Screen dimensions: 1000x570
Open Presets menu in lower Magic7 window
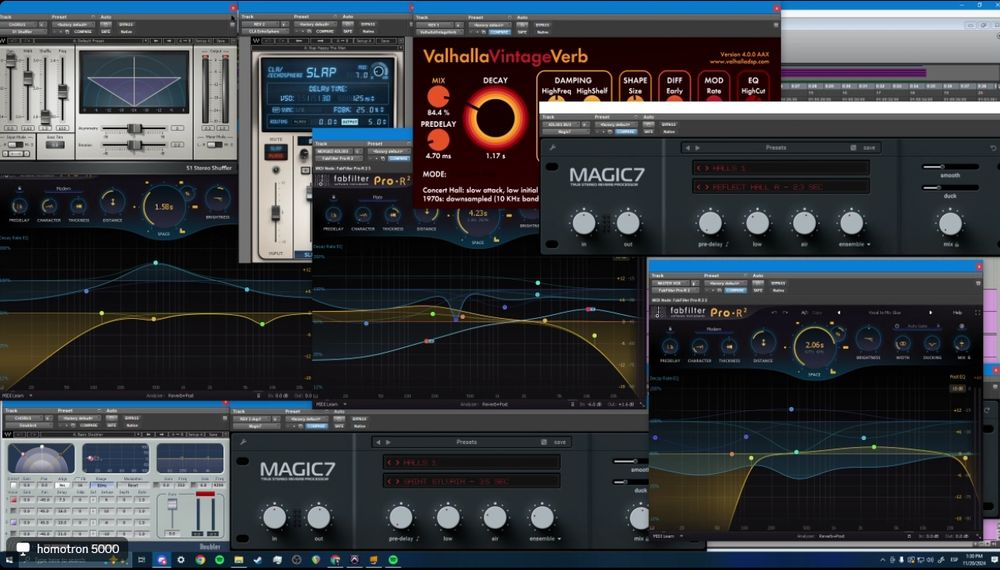coord(466,442)
